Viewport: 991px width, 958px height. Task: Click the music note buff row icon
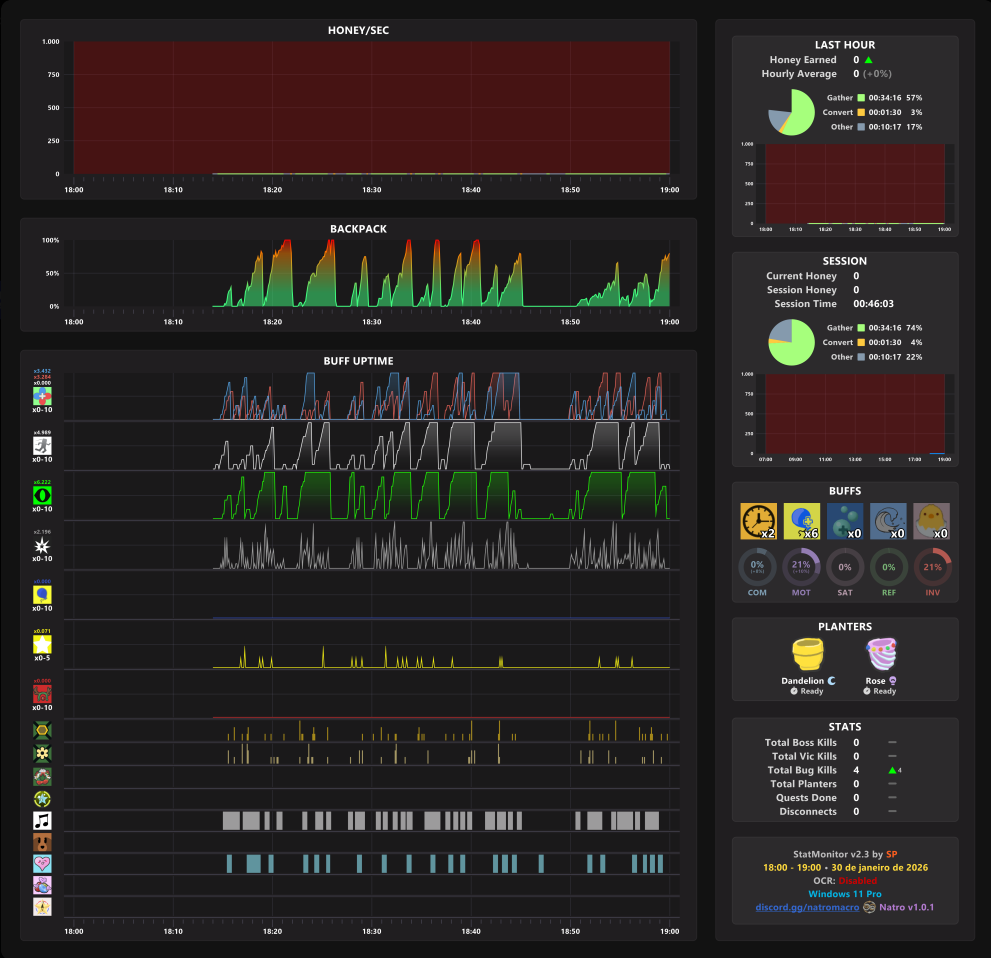42,821
